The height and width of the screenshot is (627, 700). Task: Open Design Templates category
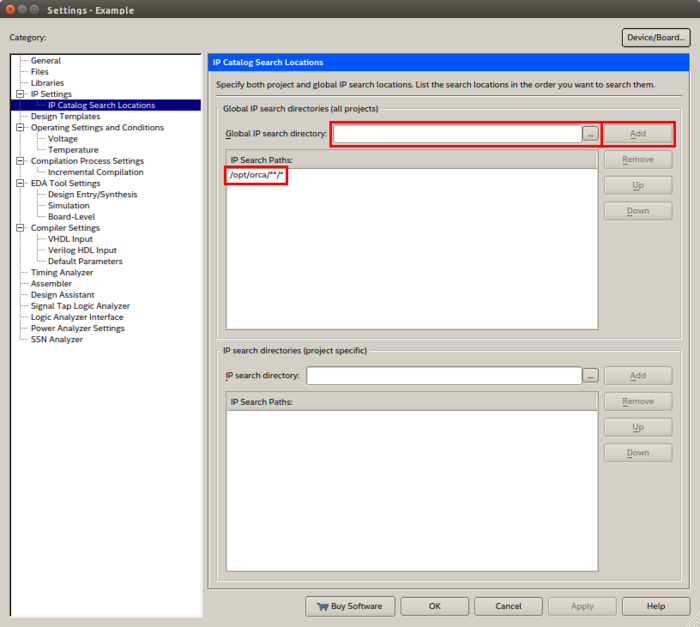point(65,116)
